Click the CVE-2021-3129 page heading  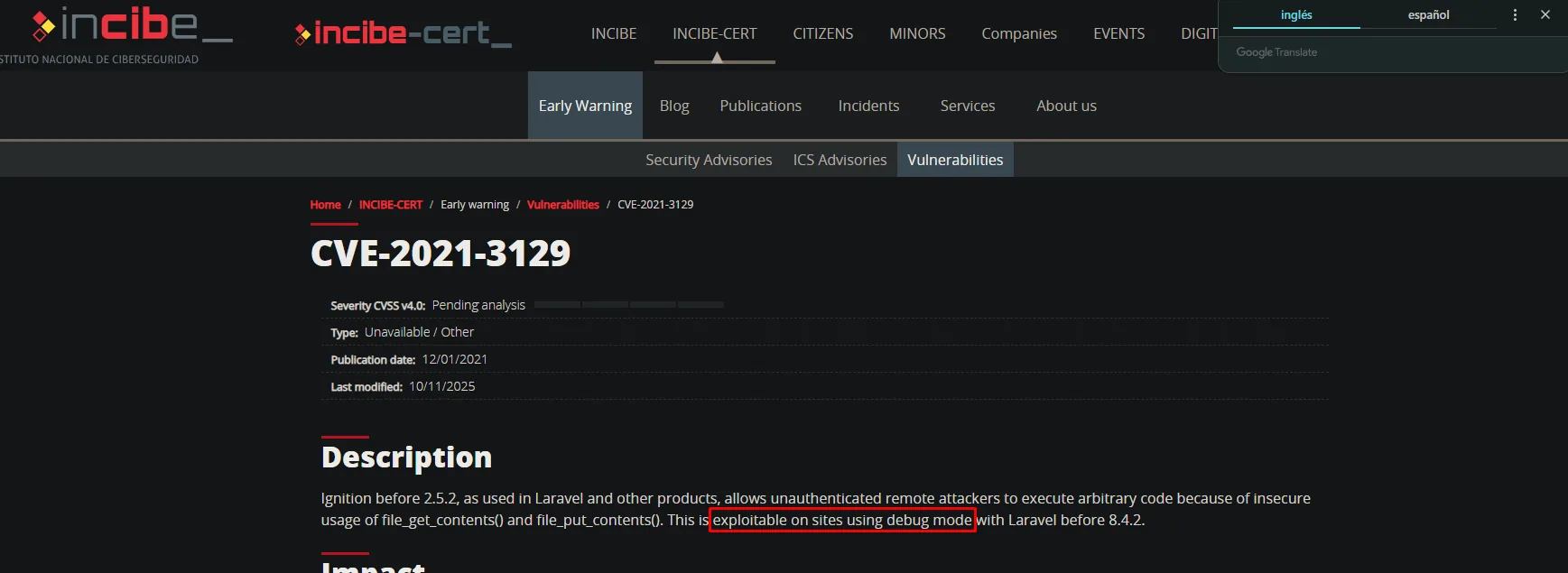[x=441, y=253]
